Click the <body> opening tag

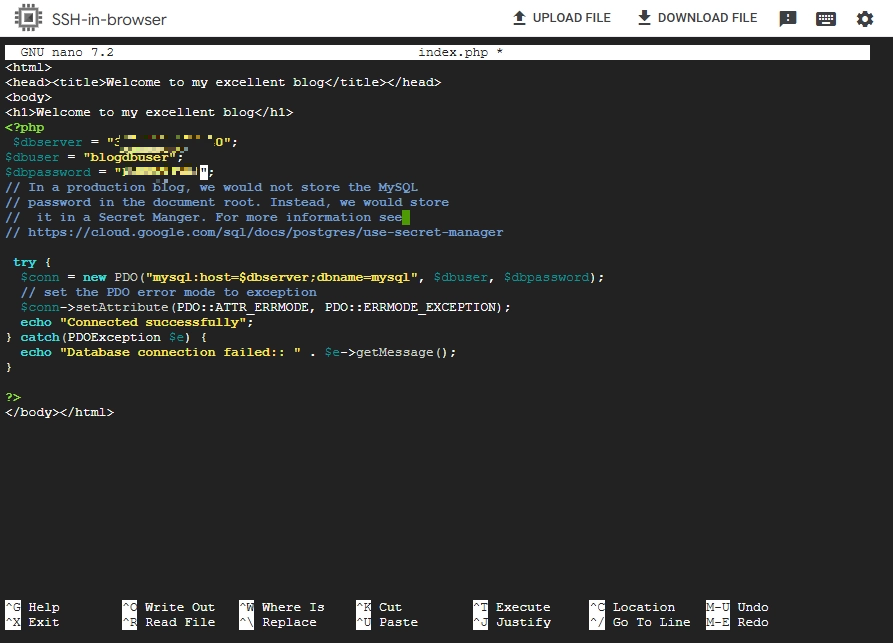(28, 97)
